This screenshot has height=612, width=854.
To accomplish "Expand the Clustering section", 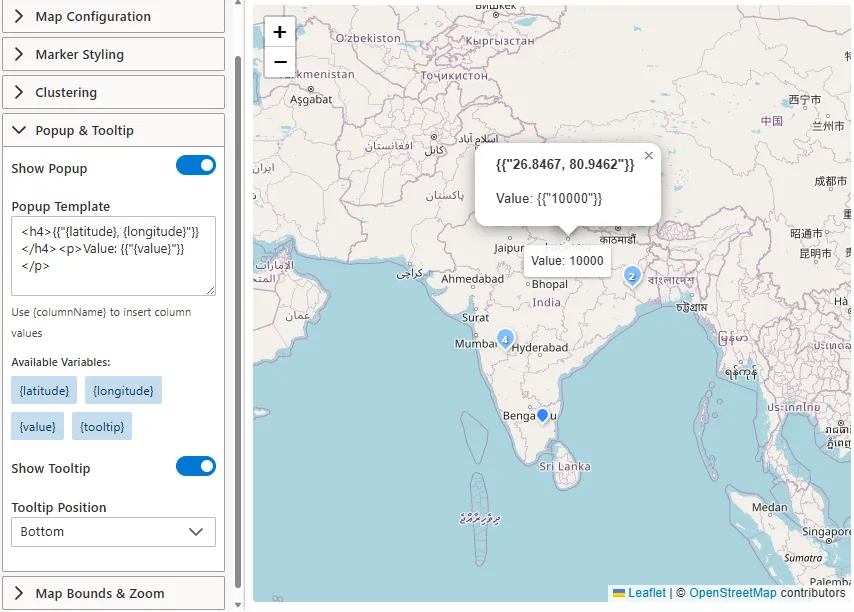I will [x=113, y=91].
